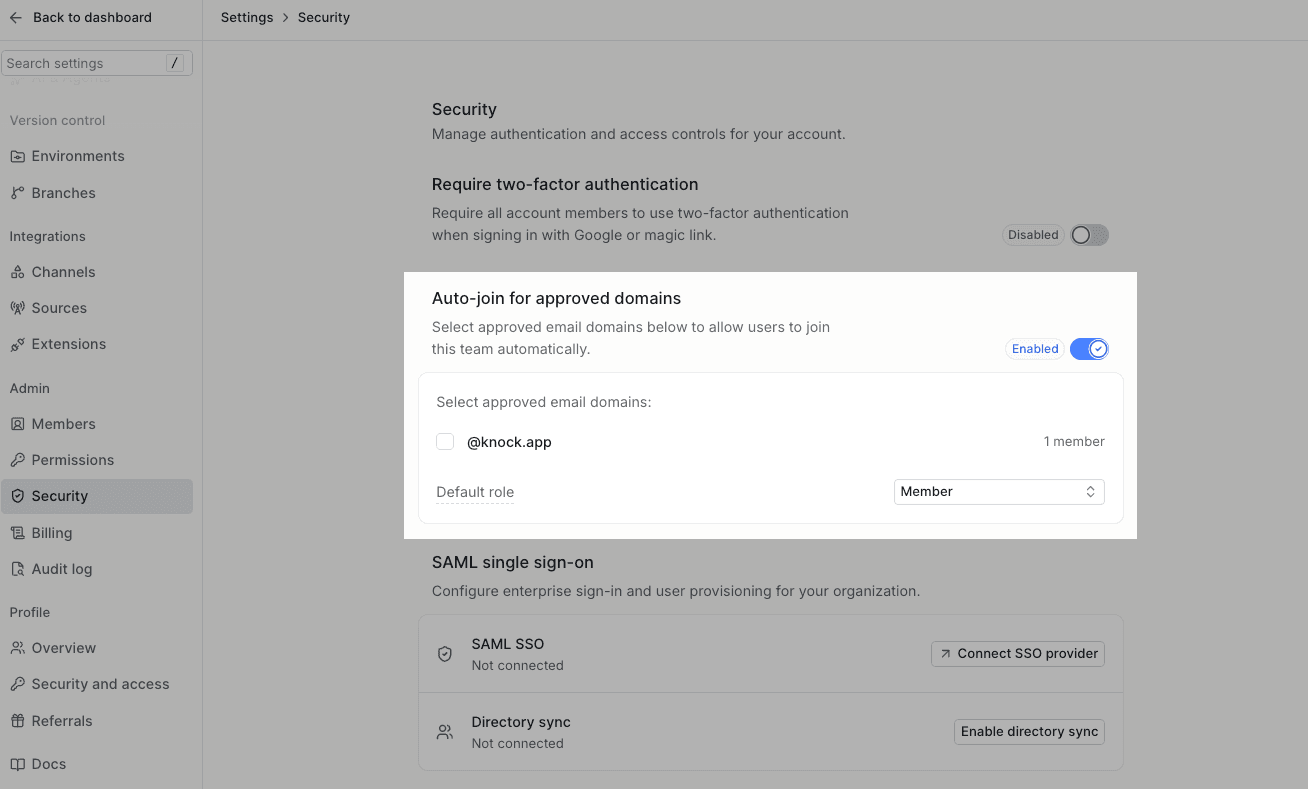Click the back arrow icon beside Back to dashboard
The width and height of the screenshot is (1308, 789).
(x=16, y=17)
